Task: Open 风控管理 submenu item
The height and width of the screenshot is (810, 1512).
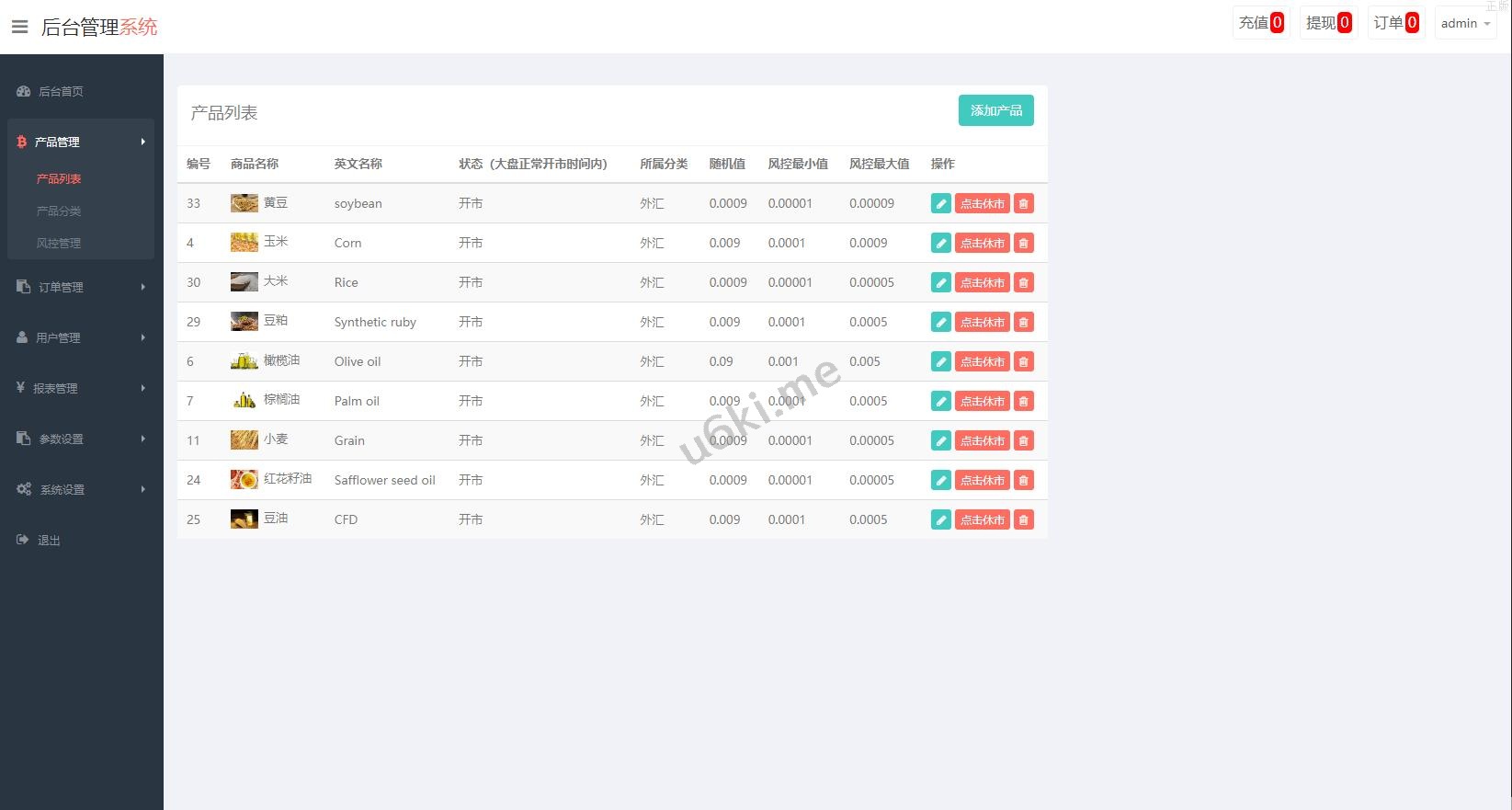Action: (x=59, y=243)
